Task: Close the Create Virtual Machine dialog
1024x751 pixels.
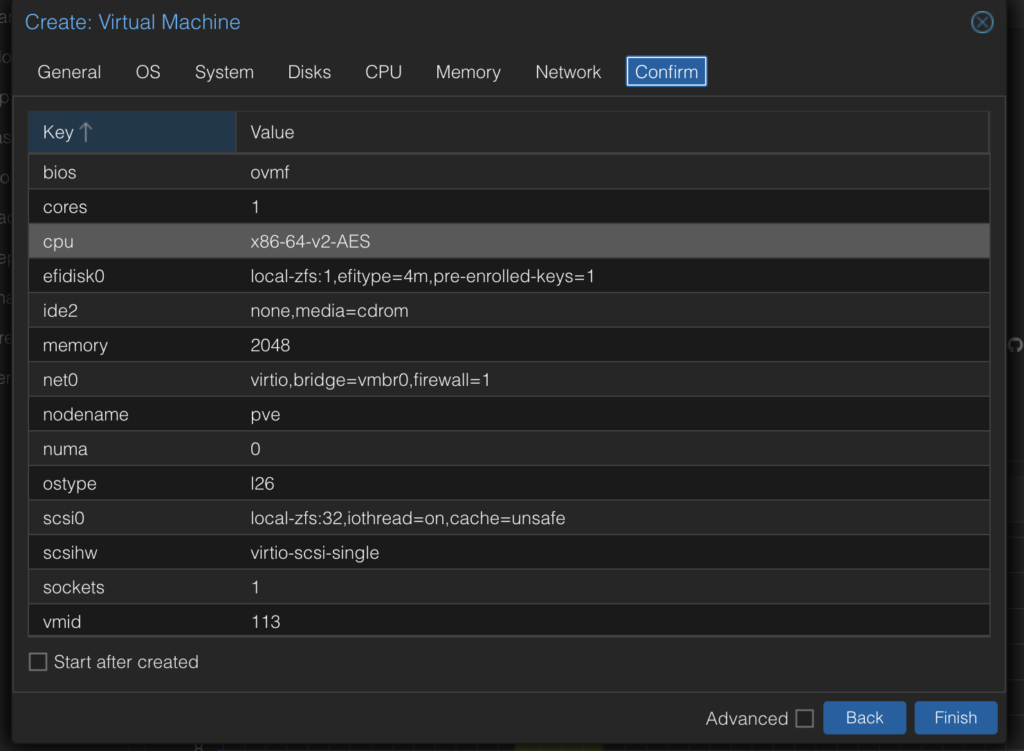Action: click(x=982, y=22)
